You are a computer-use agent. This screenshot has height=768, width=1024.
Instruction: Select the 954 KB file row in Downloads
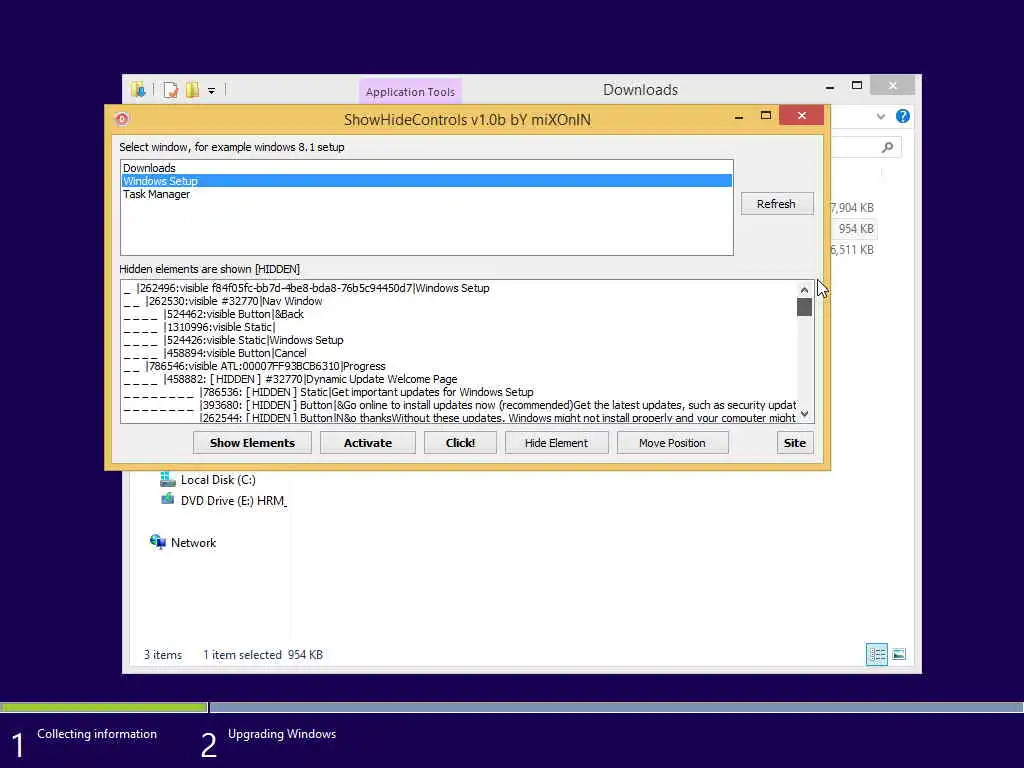coord(856,229)
